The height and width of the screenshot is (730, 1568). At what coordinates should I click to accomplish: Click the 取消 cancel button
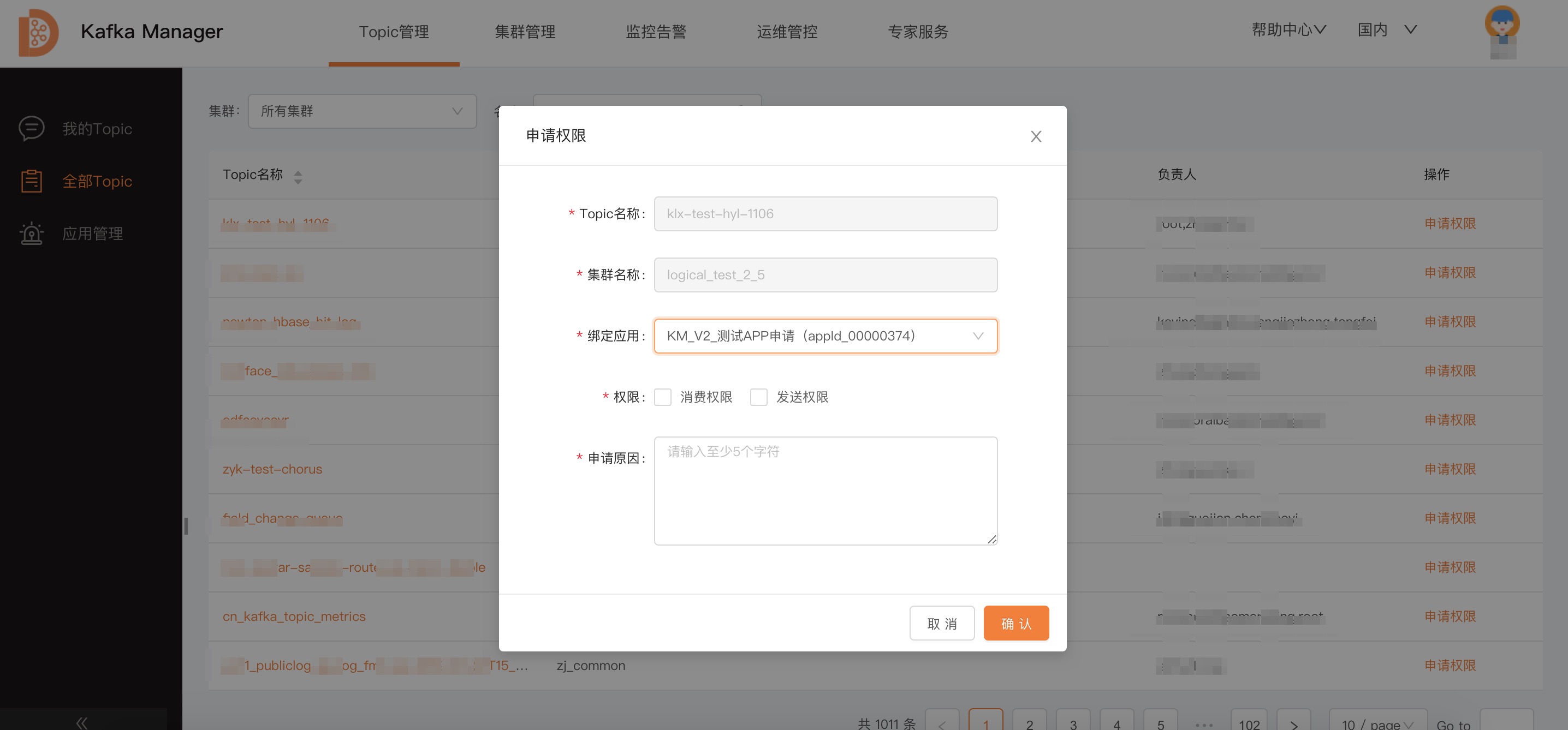941,623
